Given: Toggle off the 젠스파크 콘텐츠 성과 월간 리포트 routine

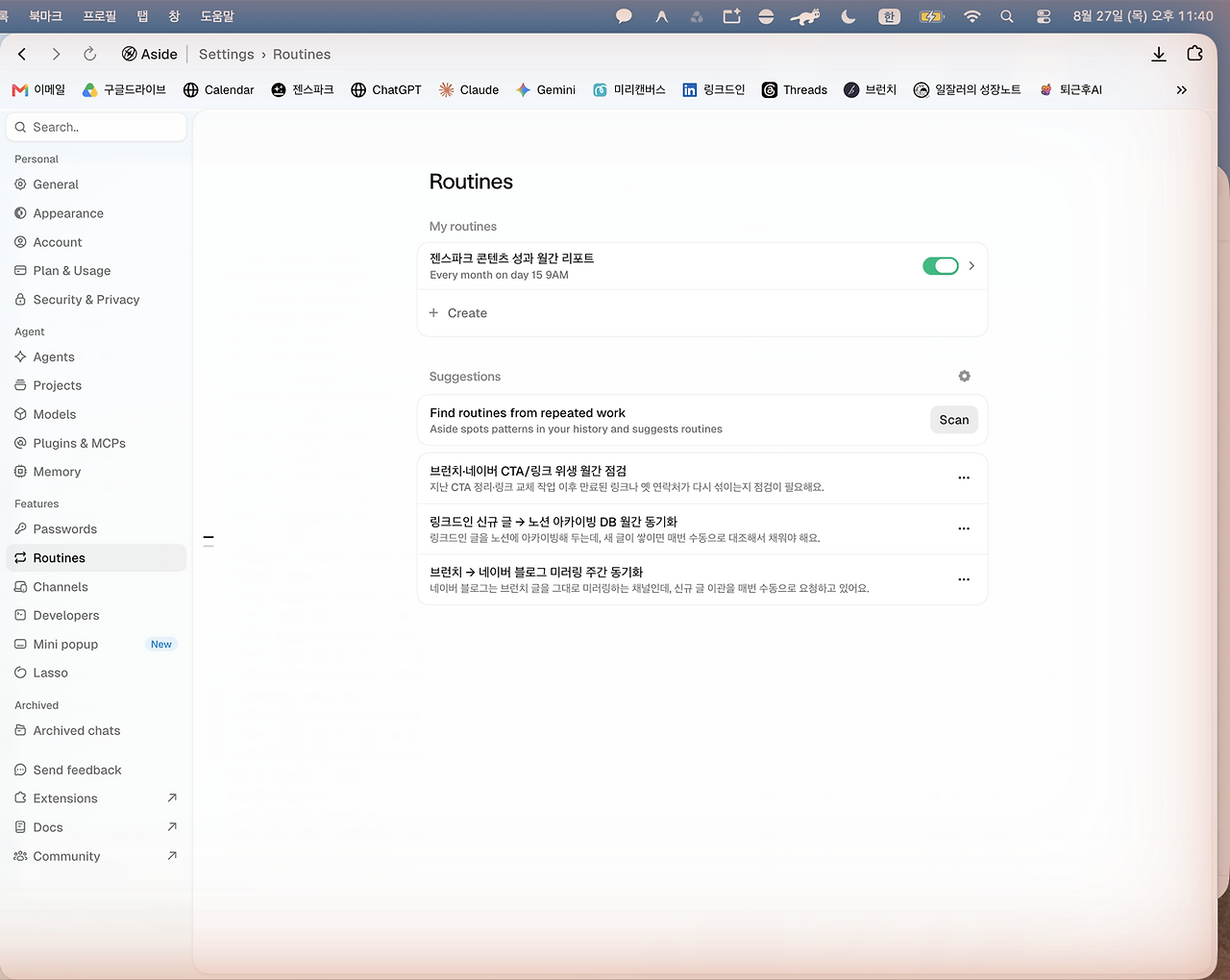Looking at the screenshot, I should pos(941,266).
